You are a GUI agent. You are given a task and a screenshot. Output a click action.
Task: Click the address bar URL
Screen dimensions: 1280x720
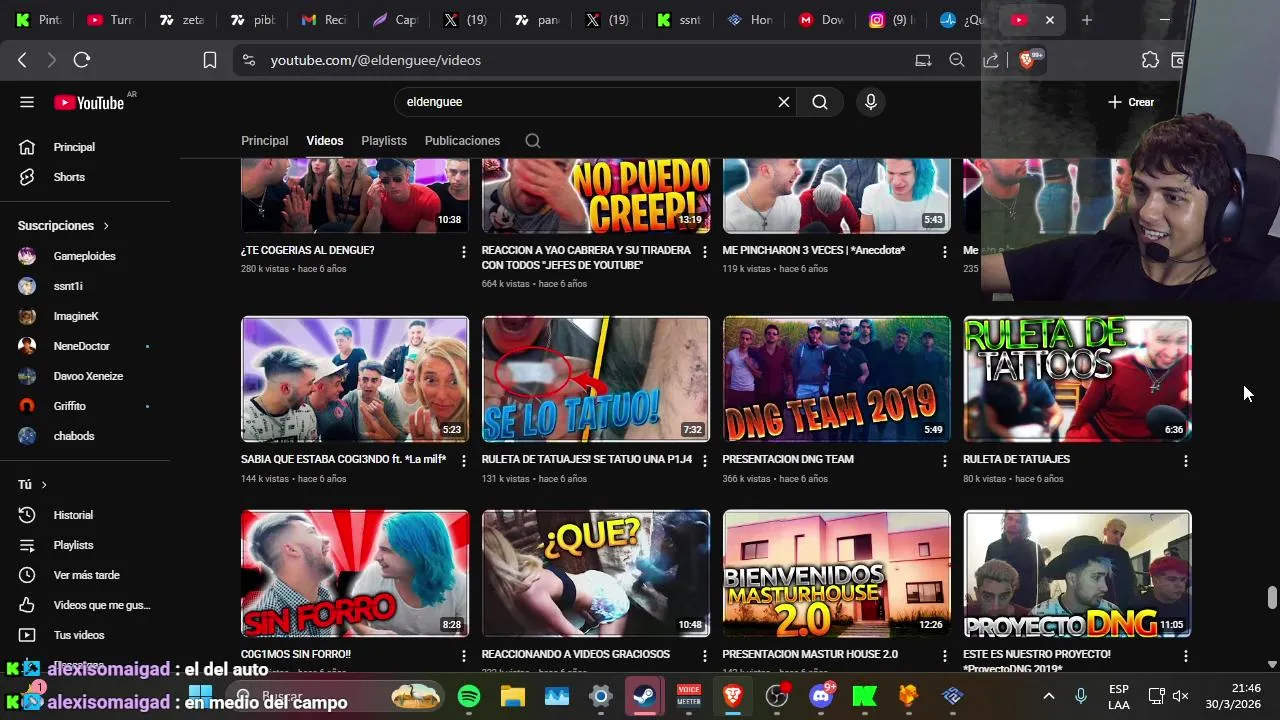[376, 60]
